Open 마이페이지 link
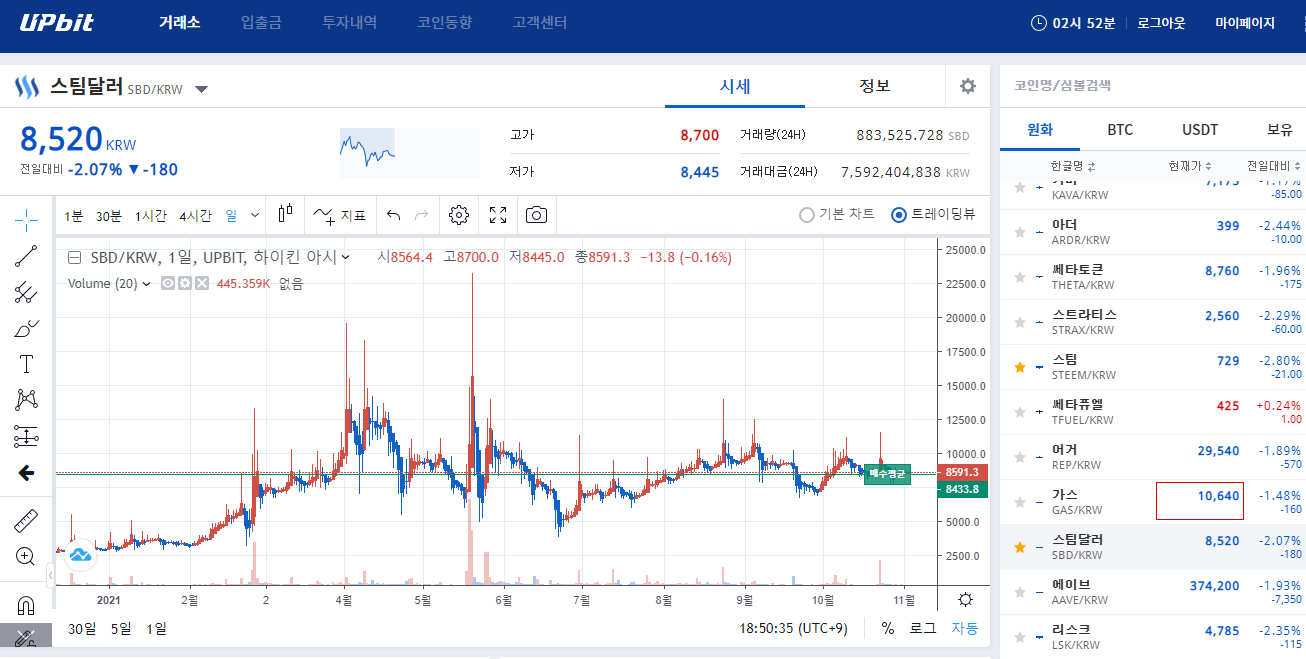Image resolution: width=1306 pixels, height=659 pixels. tap(1245, 22)
